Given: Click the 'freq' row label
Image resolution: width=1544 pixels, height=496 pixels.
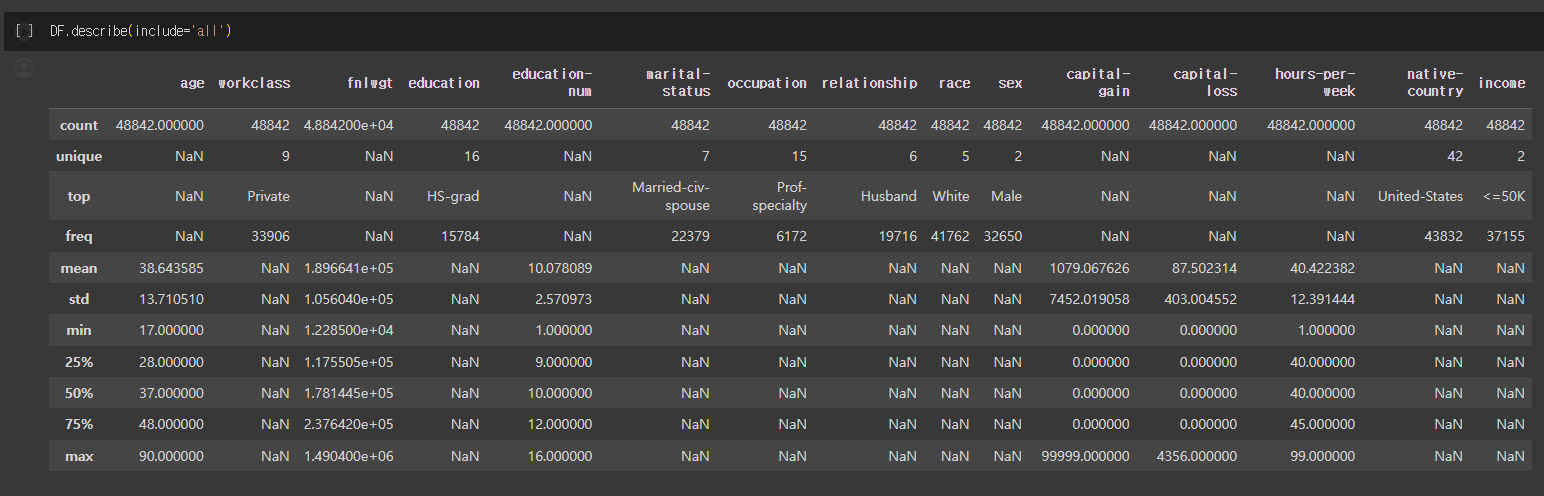Looking at the screenshot, I should pyautogui.click(x=79, y=236).
